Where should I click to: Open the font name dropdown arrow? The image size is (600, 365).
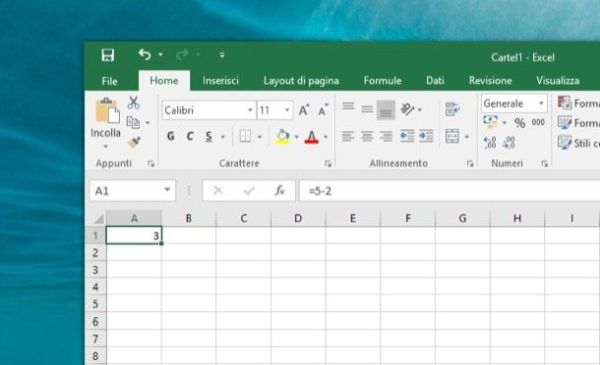tap(250, 110)
